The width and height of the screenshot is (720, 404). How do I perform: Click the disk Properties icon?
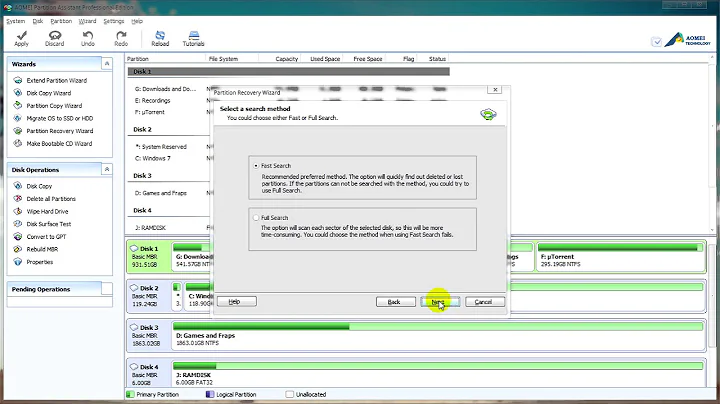(18, 262)
